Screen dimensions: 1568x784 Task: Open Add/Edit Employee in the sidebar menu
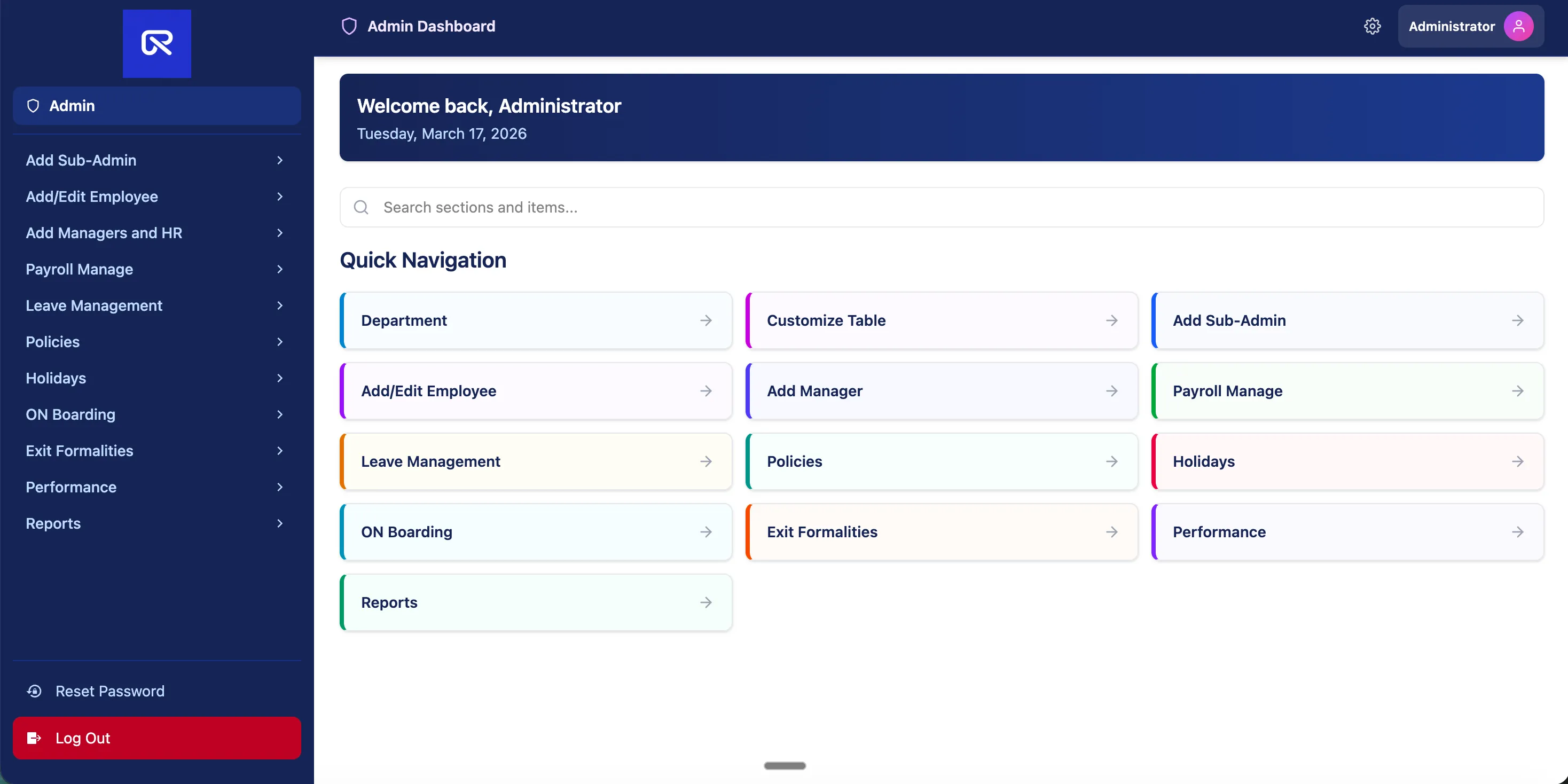(156, 197)
